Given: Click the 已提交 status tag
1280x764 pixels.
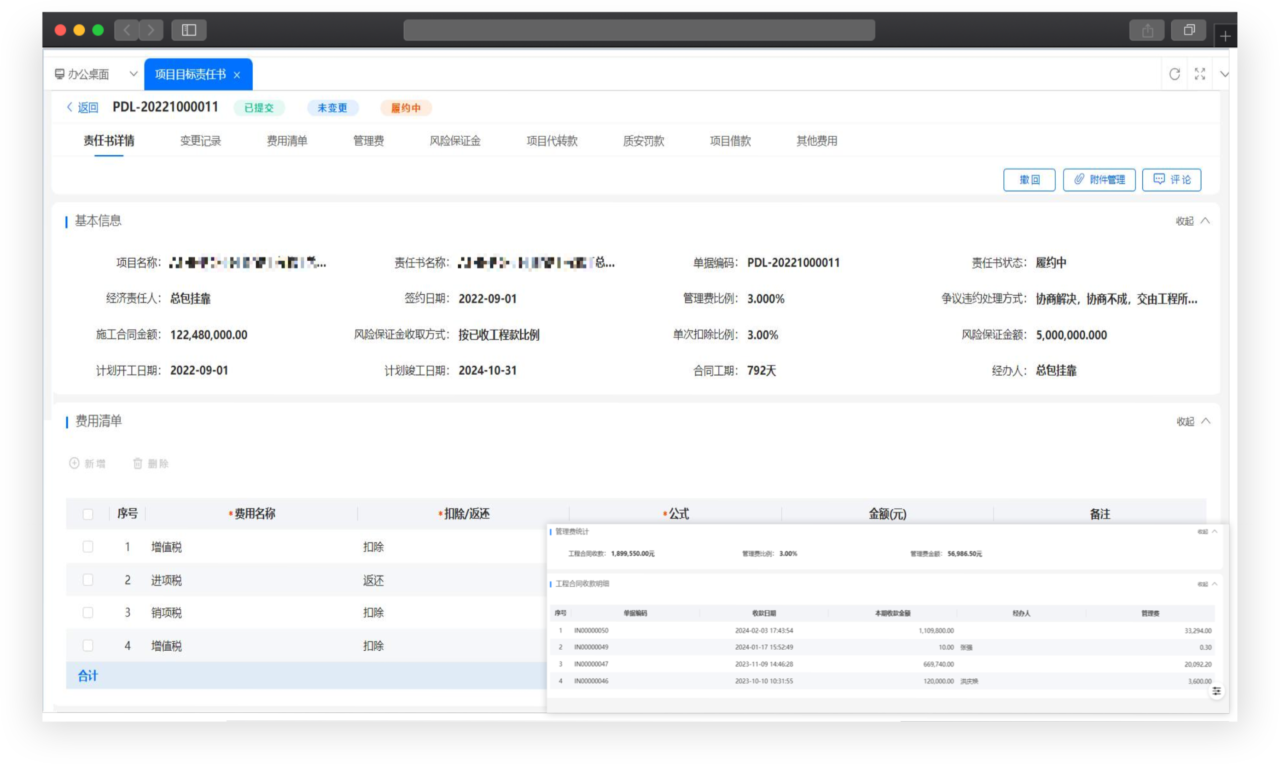Looking at the screenshot, I should 259,108.
